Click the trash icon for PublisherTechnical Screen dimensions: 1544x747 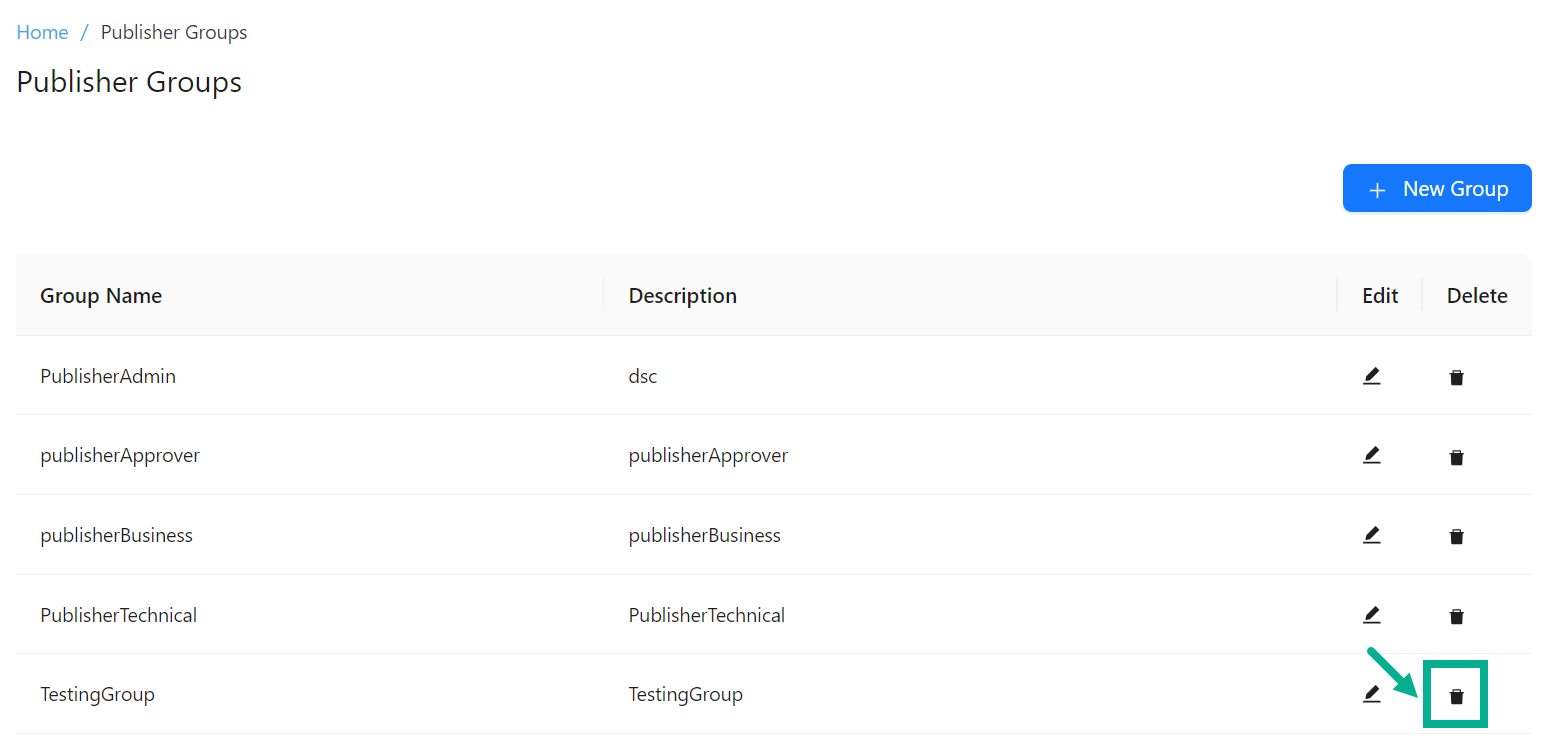click(1456, 616)
